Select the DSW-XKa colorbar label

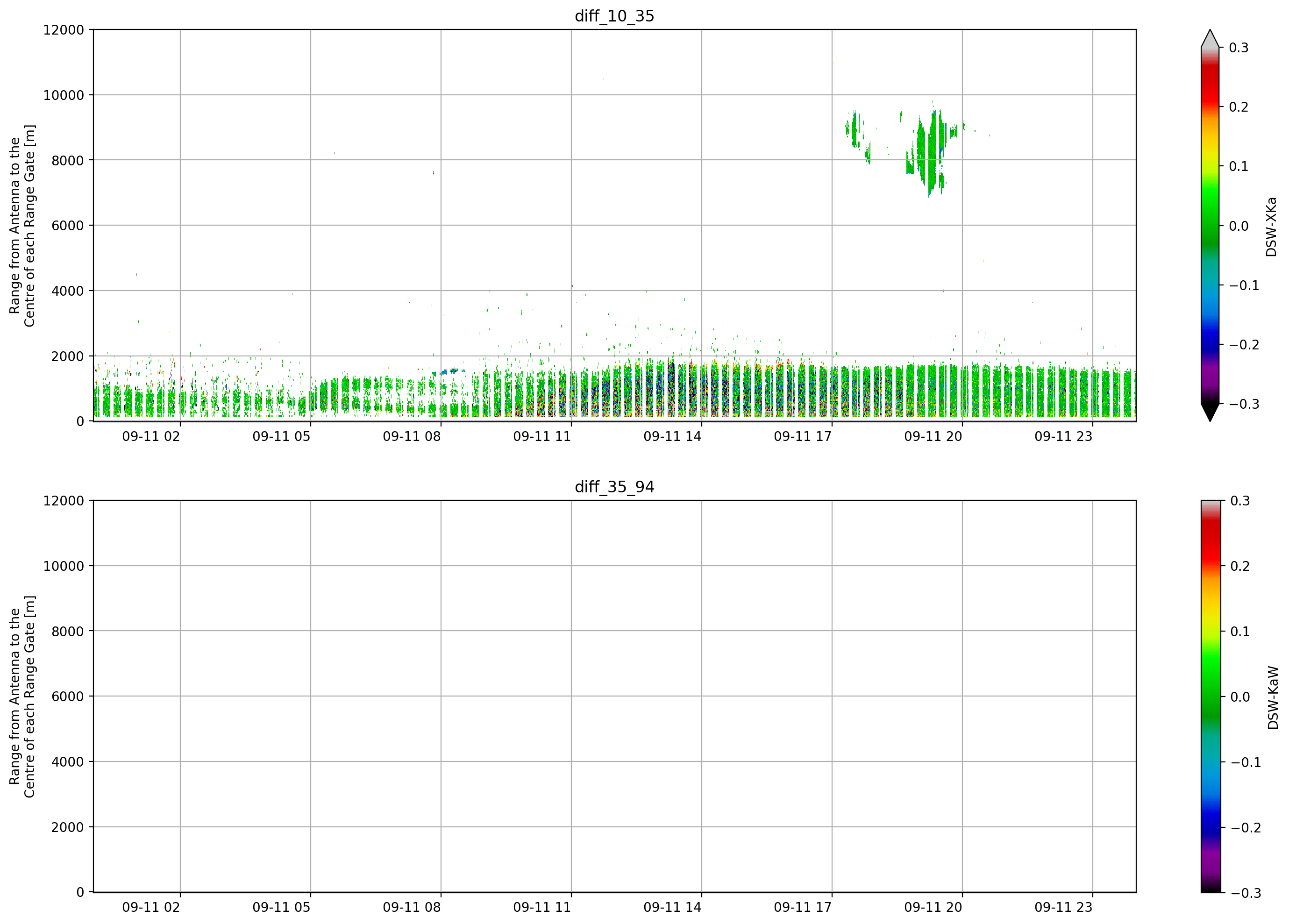point(1271,227)
